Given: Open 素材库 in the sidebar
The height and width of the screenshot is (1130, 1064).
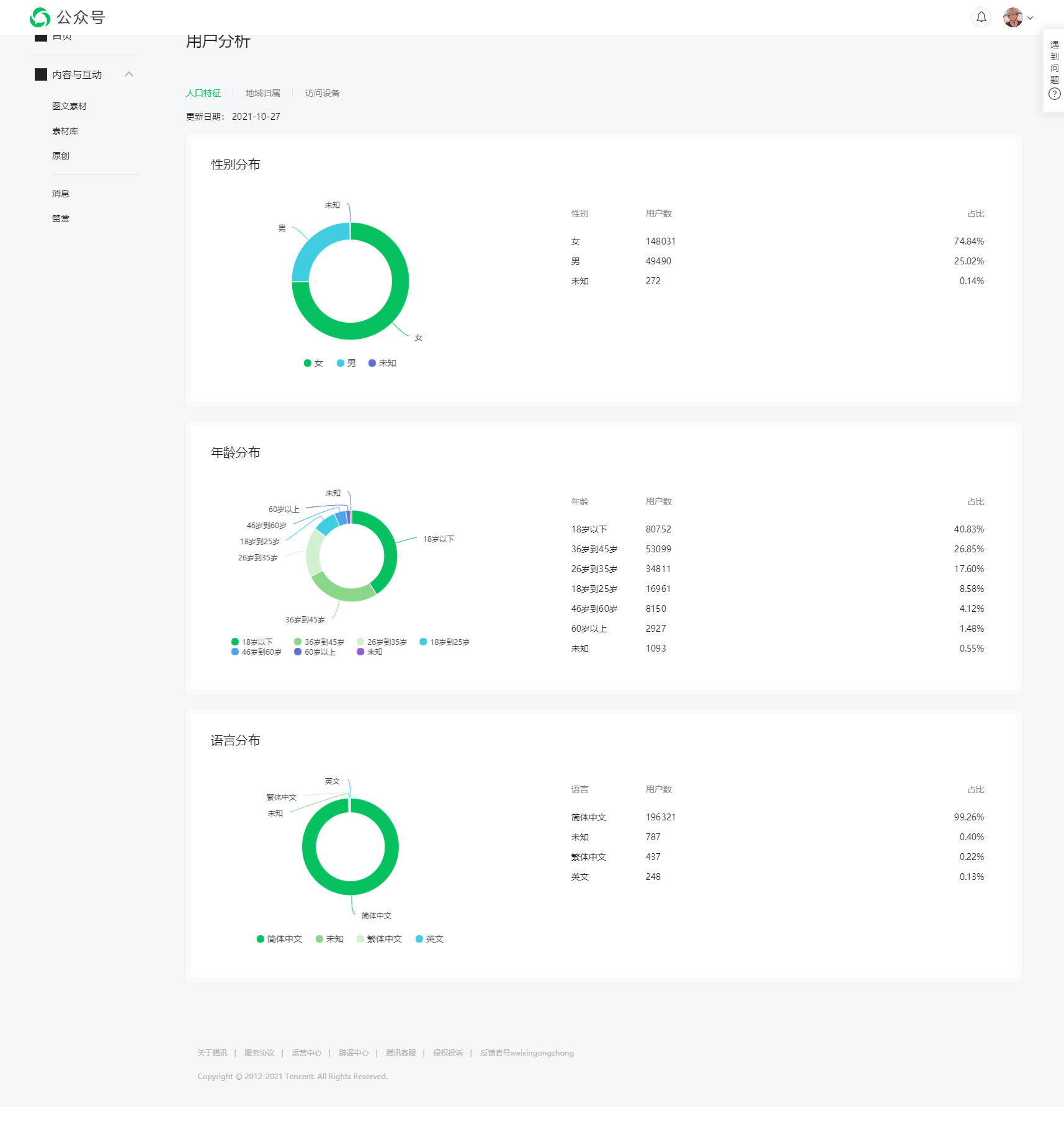Looking at the screenshot, I should [65, 131].
